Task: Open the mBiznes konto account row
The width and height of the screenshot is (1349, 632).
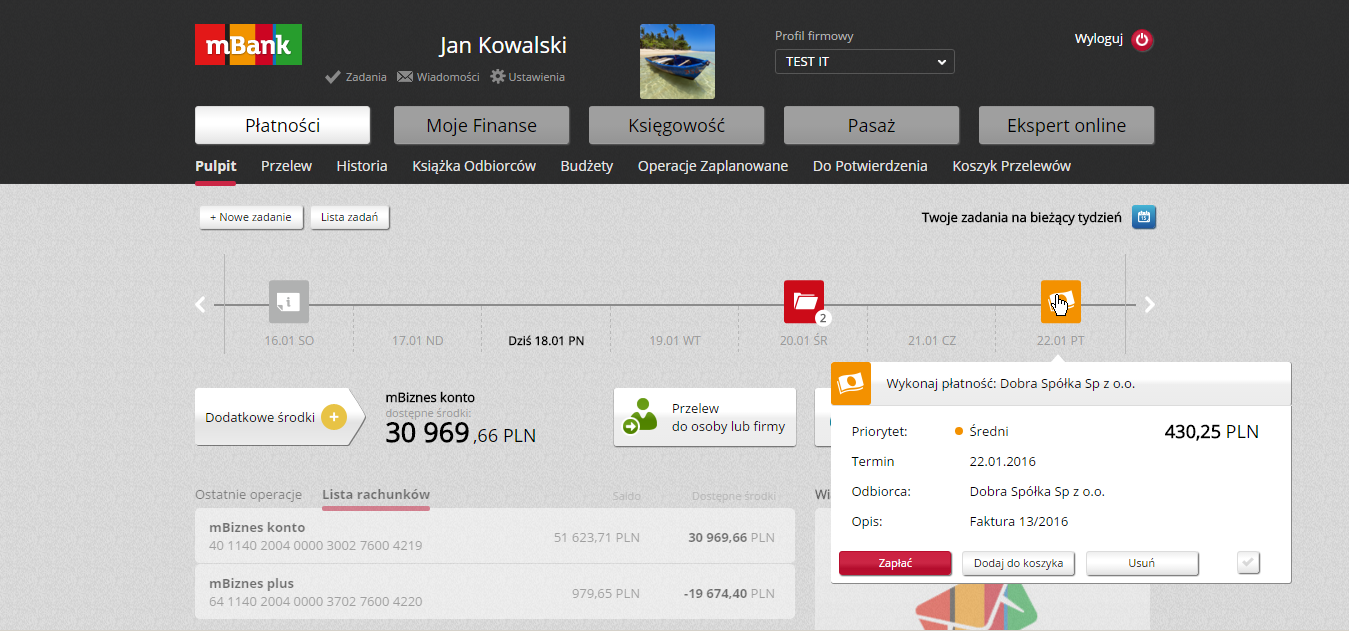Action: click(495, 536)
